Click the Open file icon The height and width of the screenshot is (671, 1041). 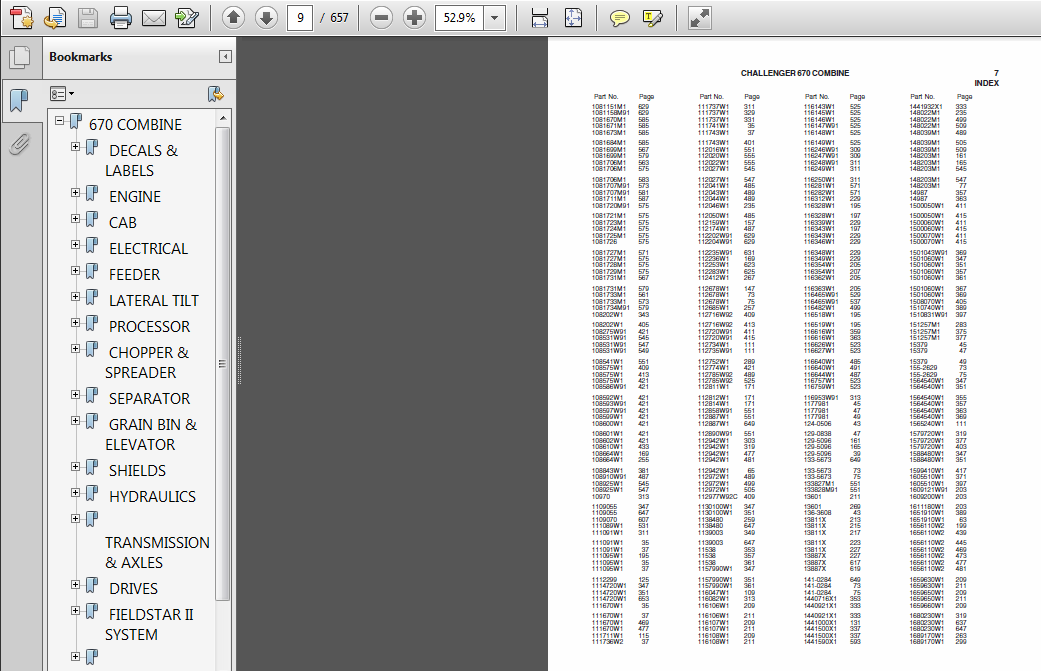54,17
